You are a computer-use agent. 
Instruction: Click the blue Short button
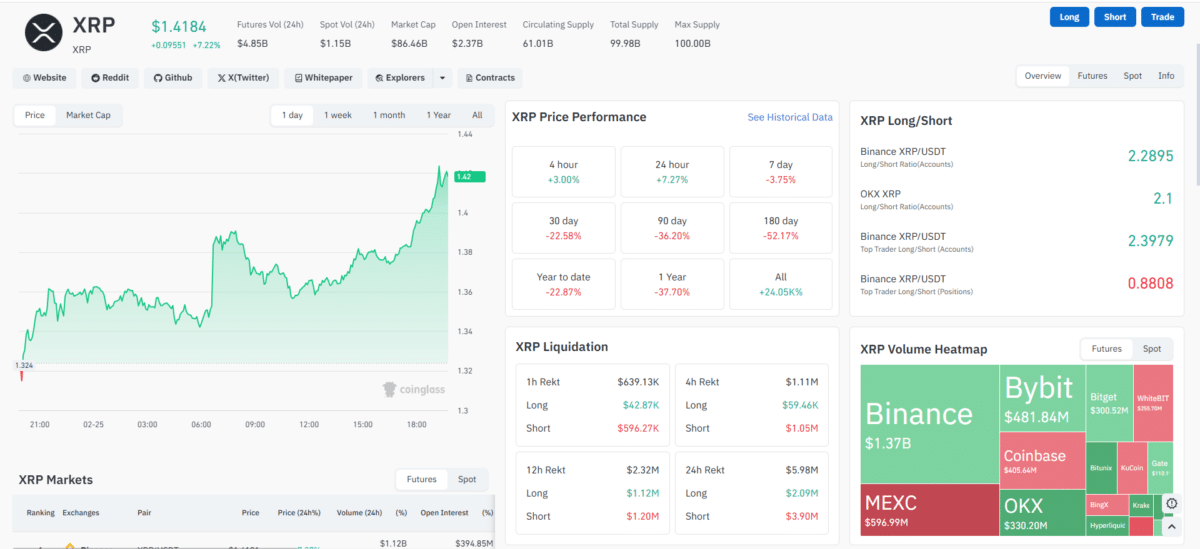(1115, 17)
